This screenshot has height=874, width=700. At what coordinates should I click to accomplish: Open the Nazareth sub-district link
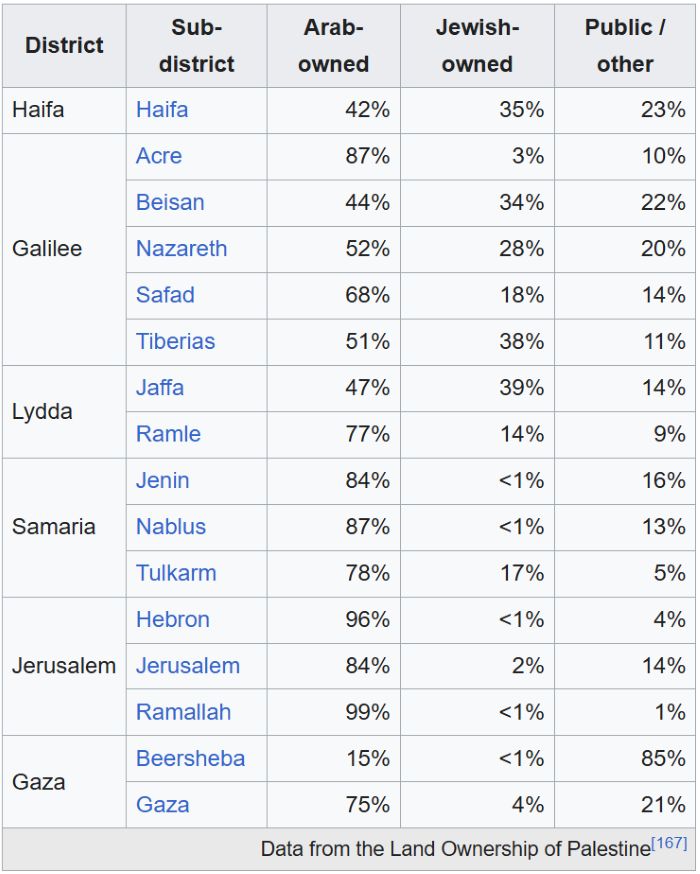[x=182, y=249]
